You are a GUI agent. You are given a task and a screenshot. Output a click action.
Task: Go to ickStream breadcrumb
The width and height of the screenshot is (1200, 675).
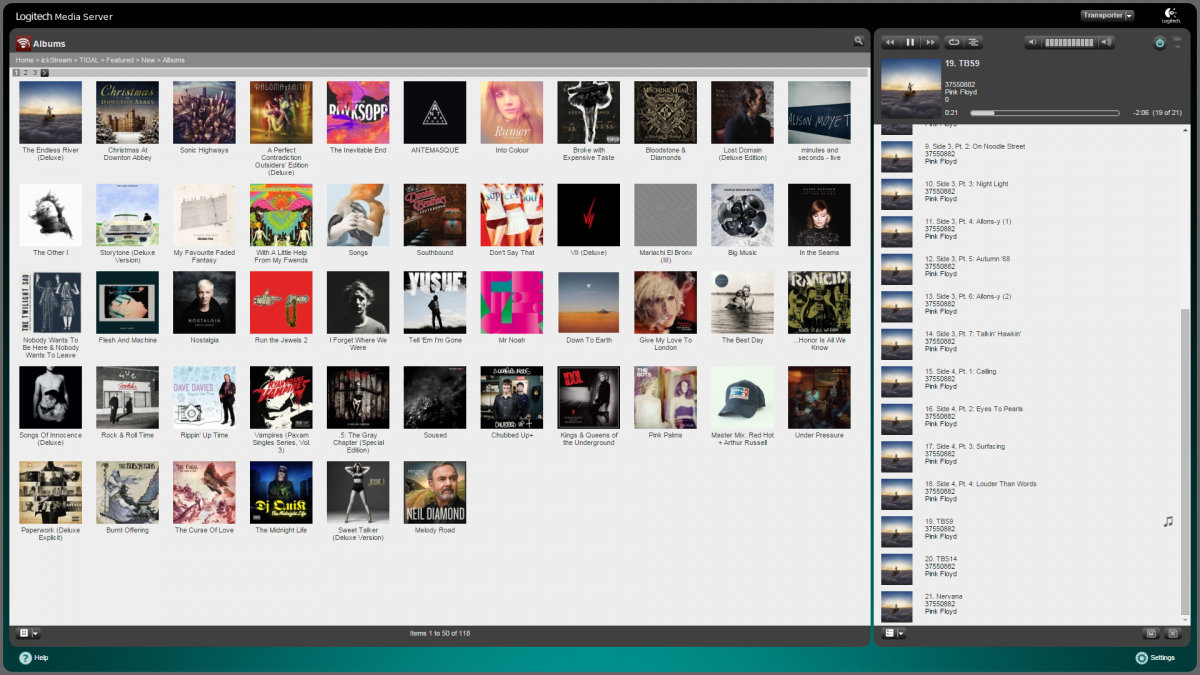(x=56, y=60)
